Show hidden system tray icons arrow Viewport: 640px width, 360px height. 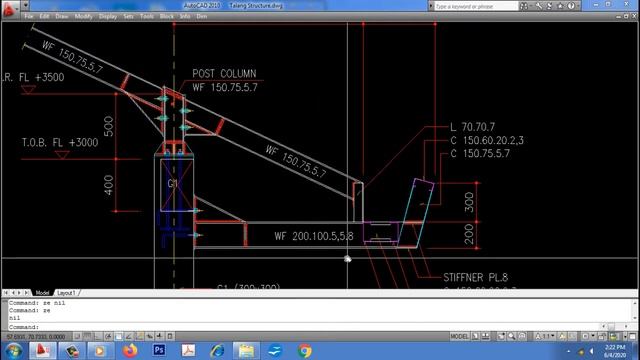(x=569, y=351)
